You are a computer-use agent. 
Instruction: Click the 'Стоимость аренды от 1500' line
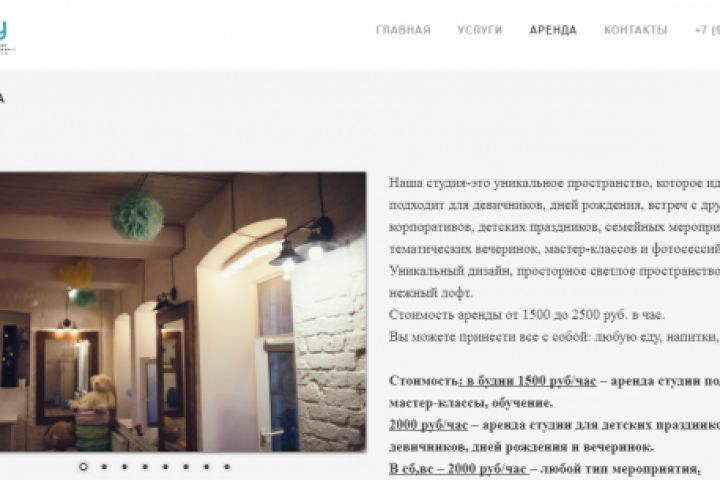point(527,315)
